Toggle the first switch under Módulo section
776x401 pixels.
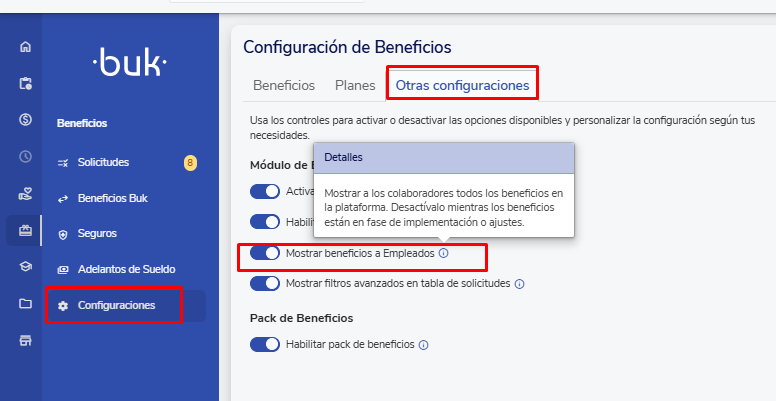click(265, 191)
